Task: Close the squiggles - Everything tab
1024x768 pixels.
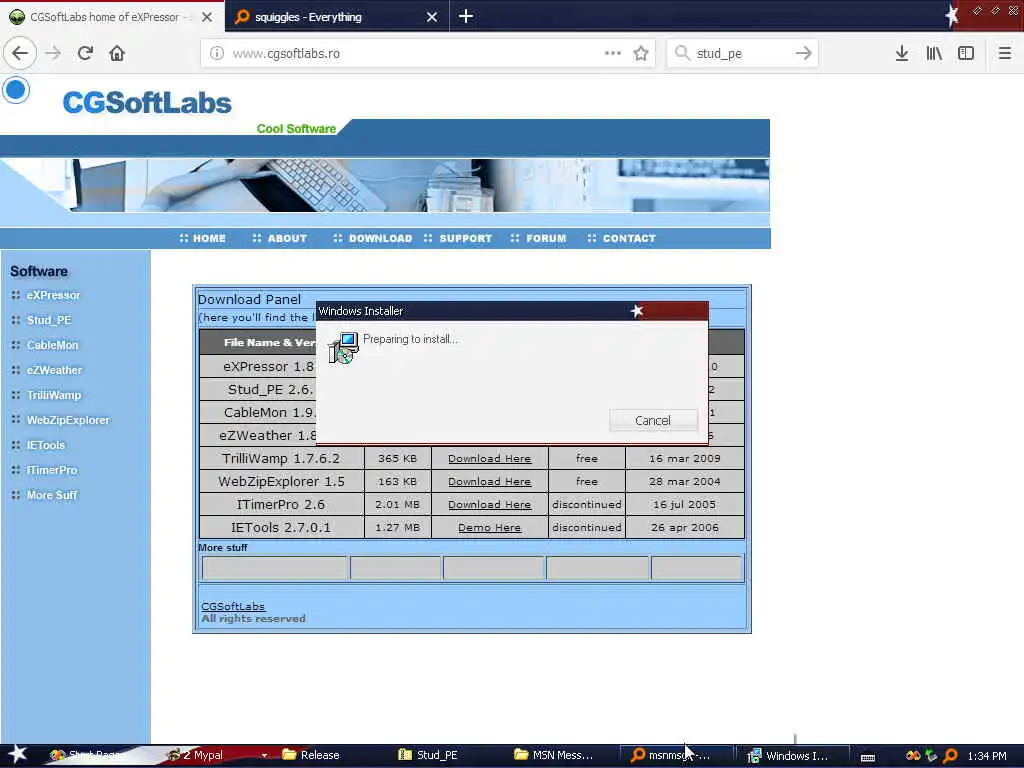Action: pyautogui.click(x=432, y=17)
